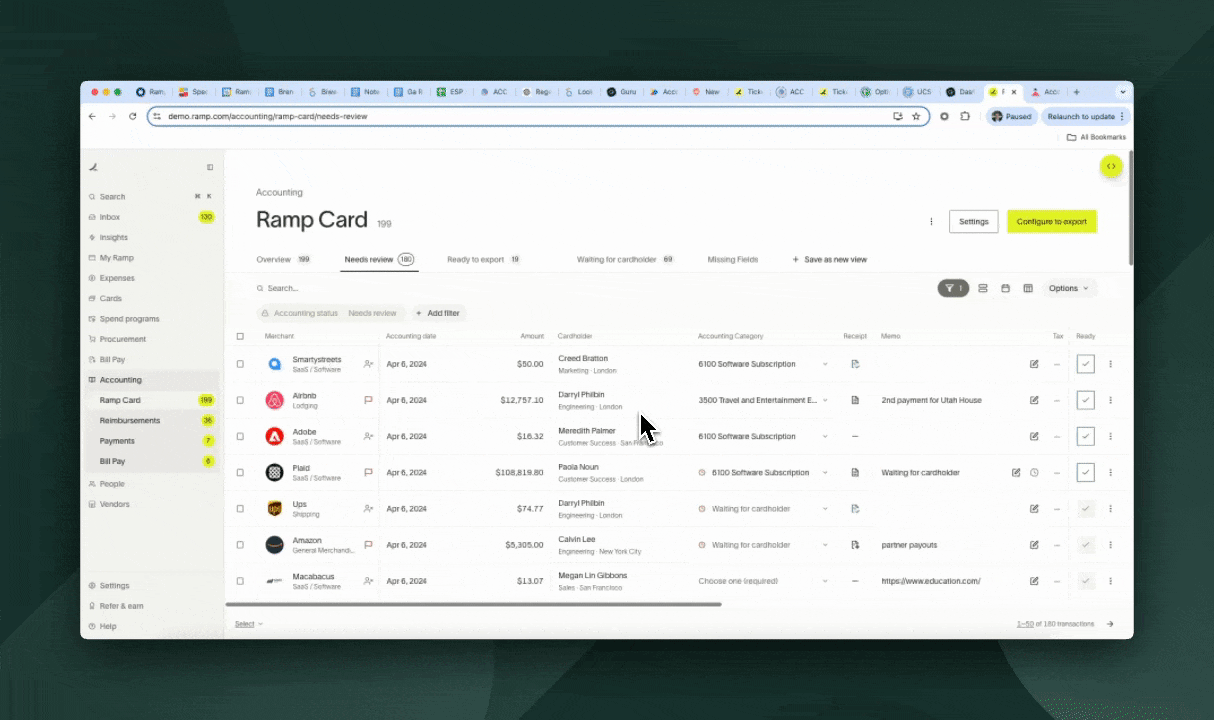The image size is (1214, 720).
Task: Edit the memo for Ups row
Action: coord(1034,508)
